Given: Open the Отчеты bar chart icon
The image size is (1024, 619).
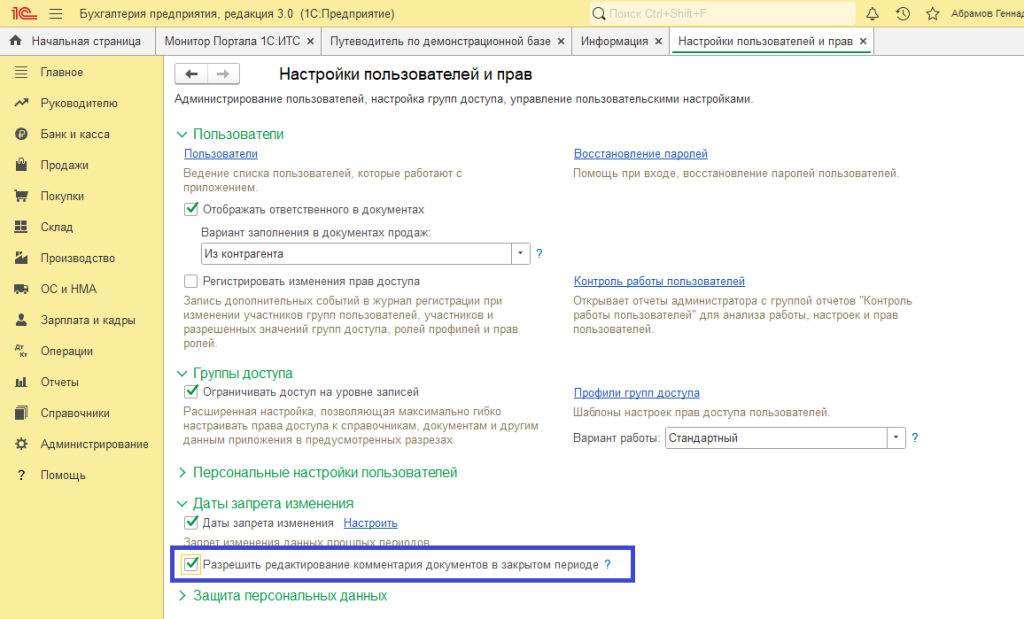Looking at the screenshot, I should click(22, 382).
